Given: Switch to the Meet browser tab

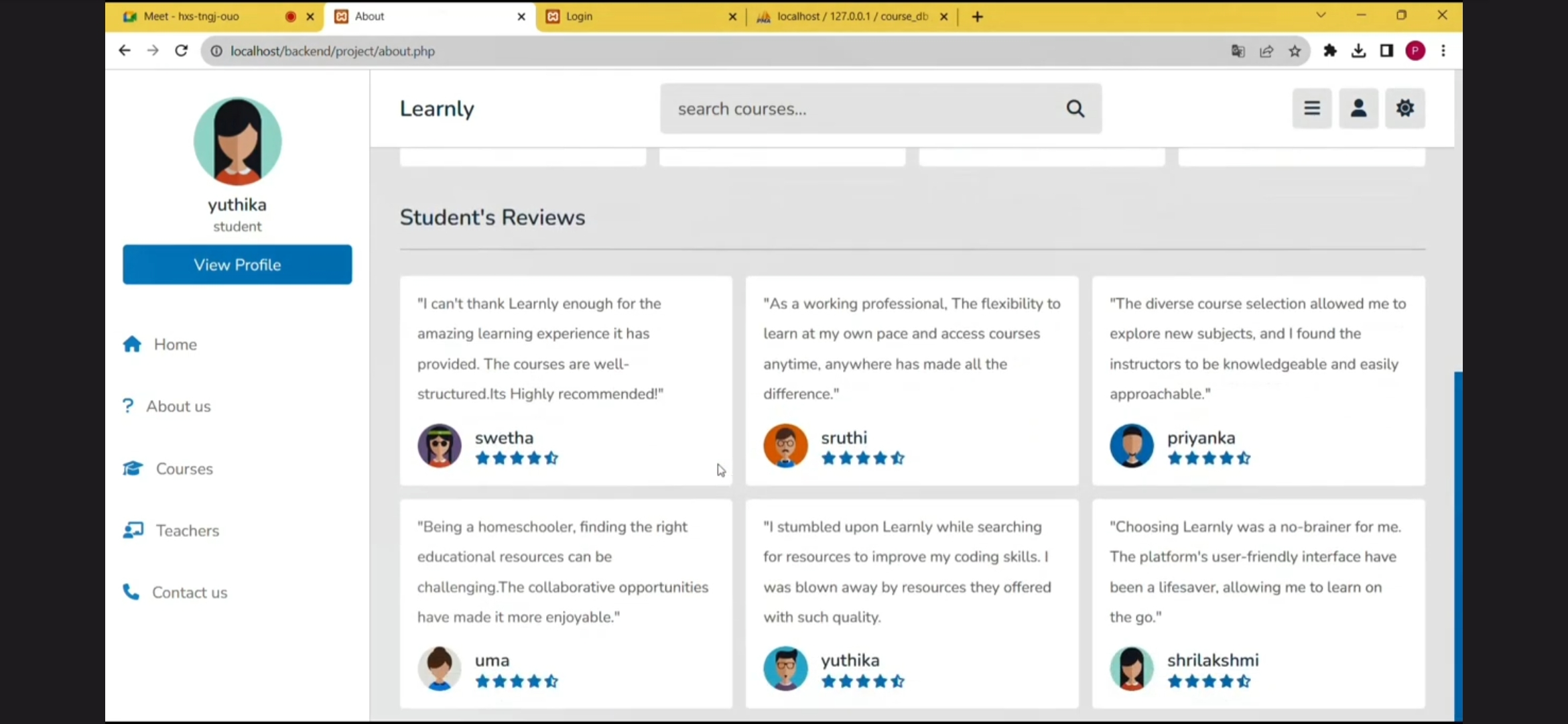Looking at the screenshot, I should tap(191, 17).
